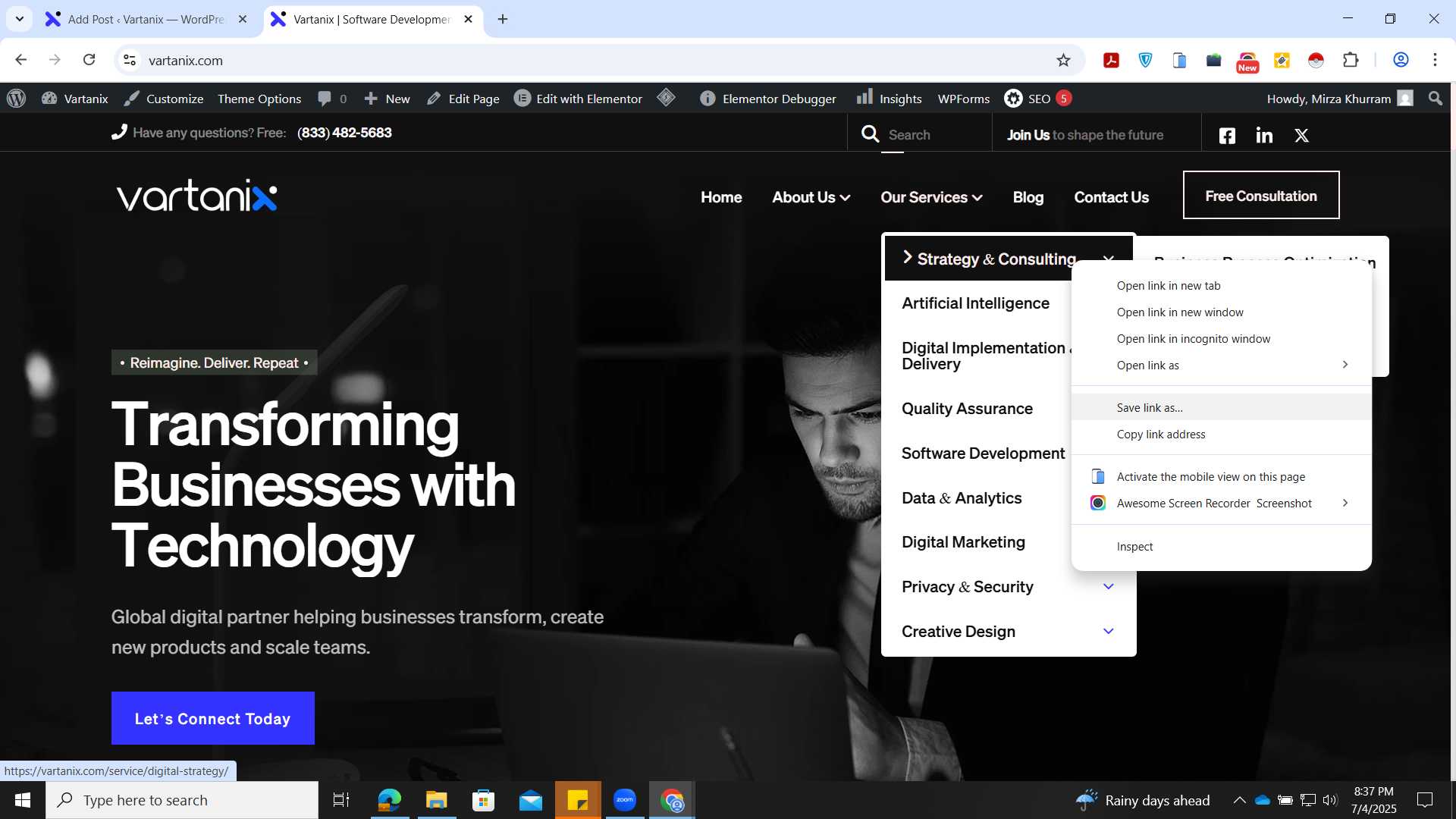Reload the vartanix.com page
Screen dimensions: 1456x819
tap(89, 60)
